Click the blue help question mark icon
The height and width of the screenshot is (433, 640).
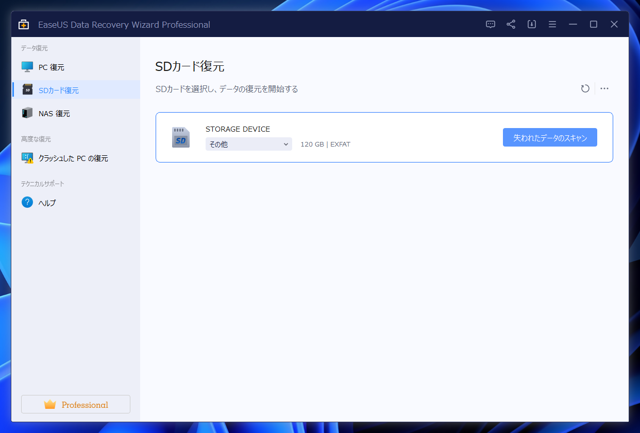27,202
